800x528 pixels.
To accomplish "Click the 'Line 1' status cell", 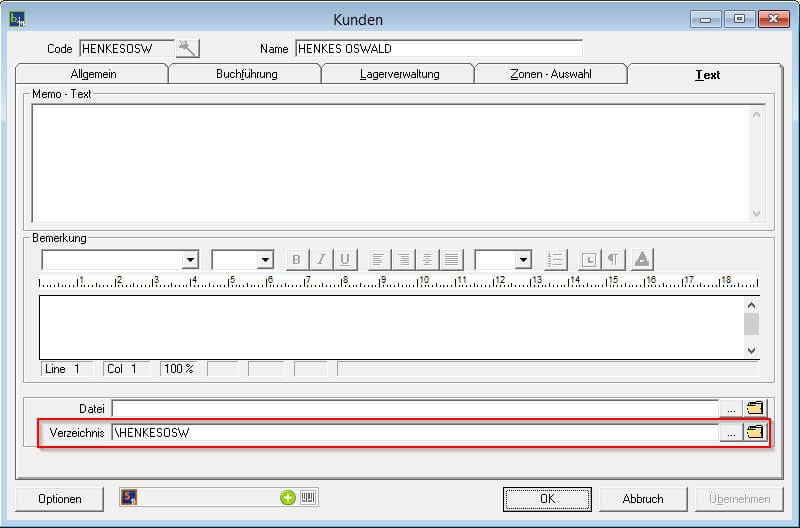I will tap(67, 369).
